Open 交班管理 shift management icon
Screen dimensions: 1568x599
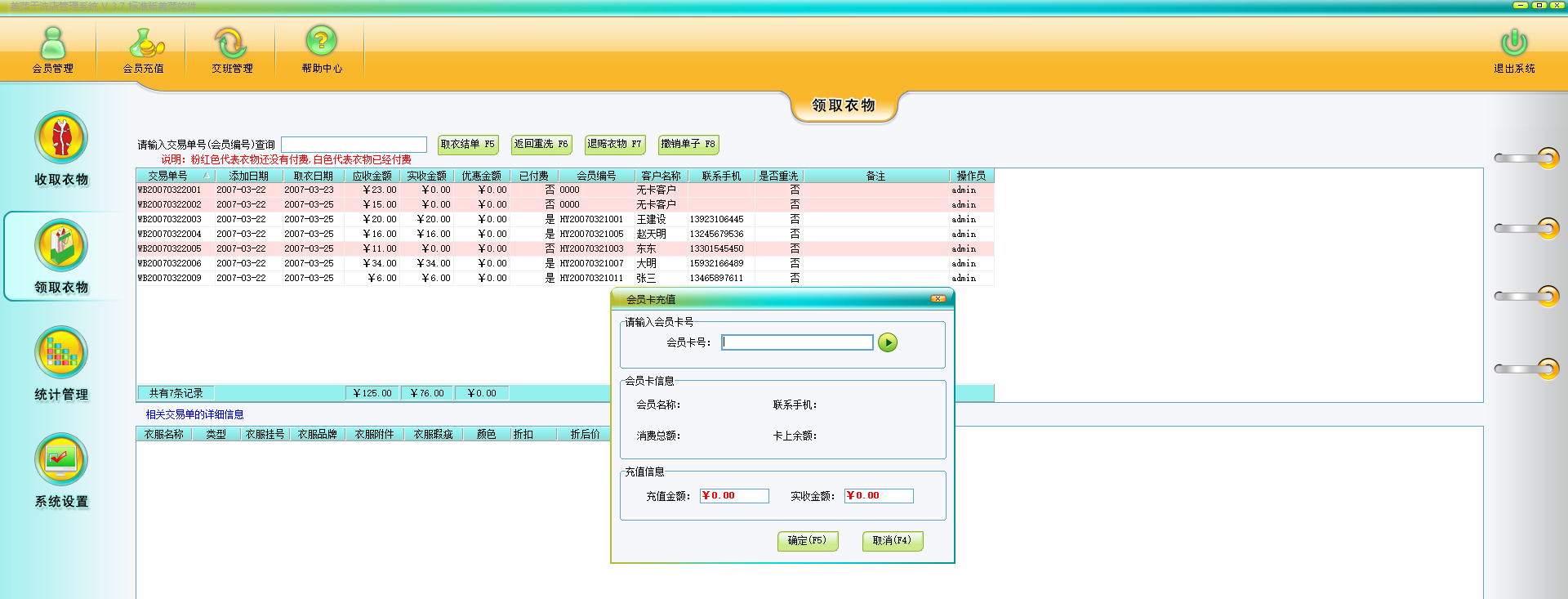coord(232,50)
